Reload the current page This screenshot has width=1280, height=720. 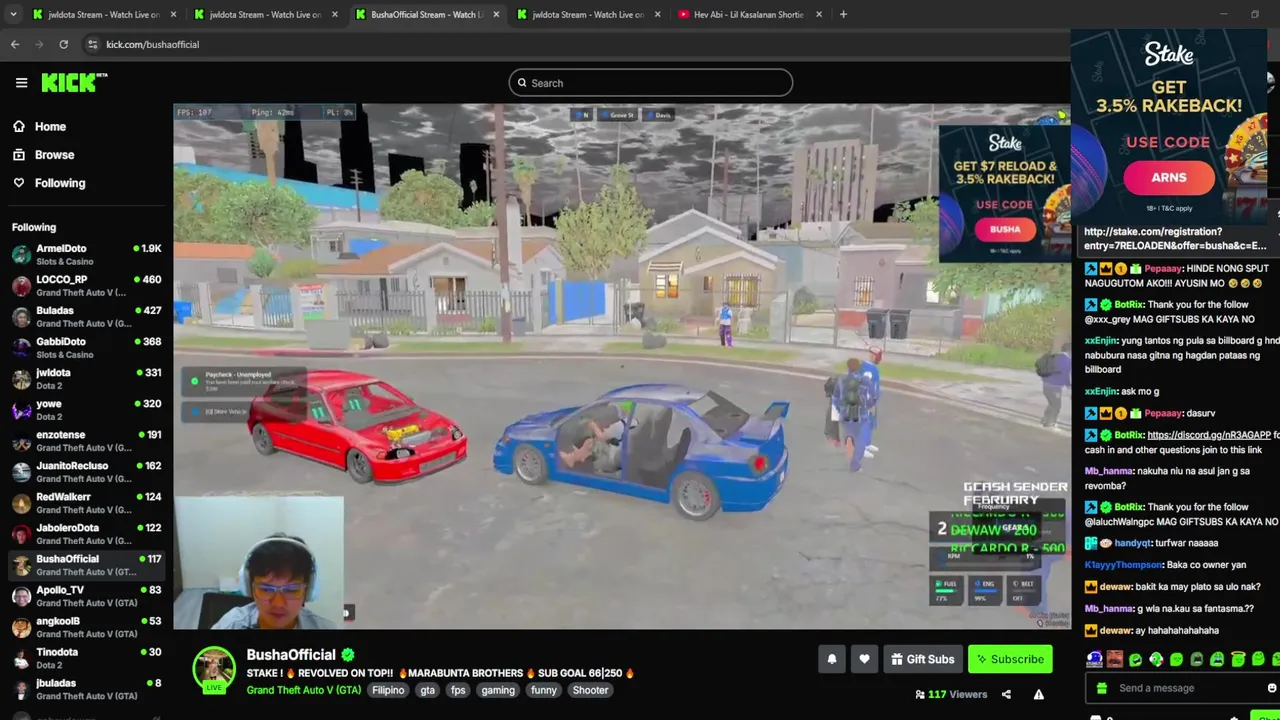(63, 44)
